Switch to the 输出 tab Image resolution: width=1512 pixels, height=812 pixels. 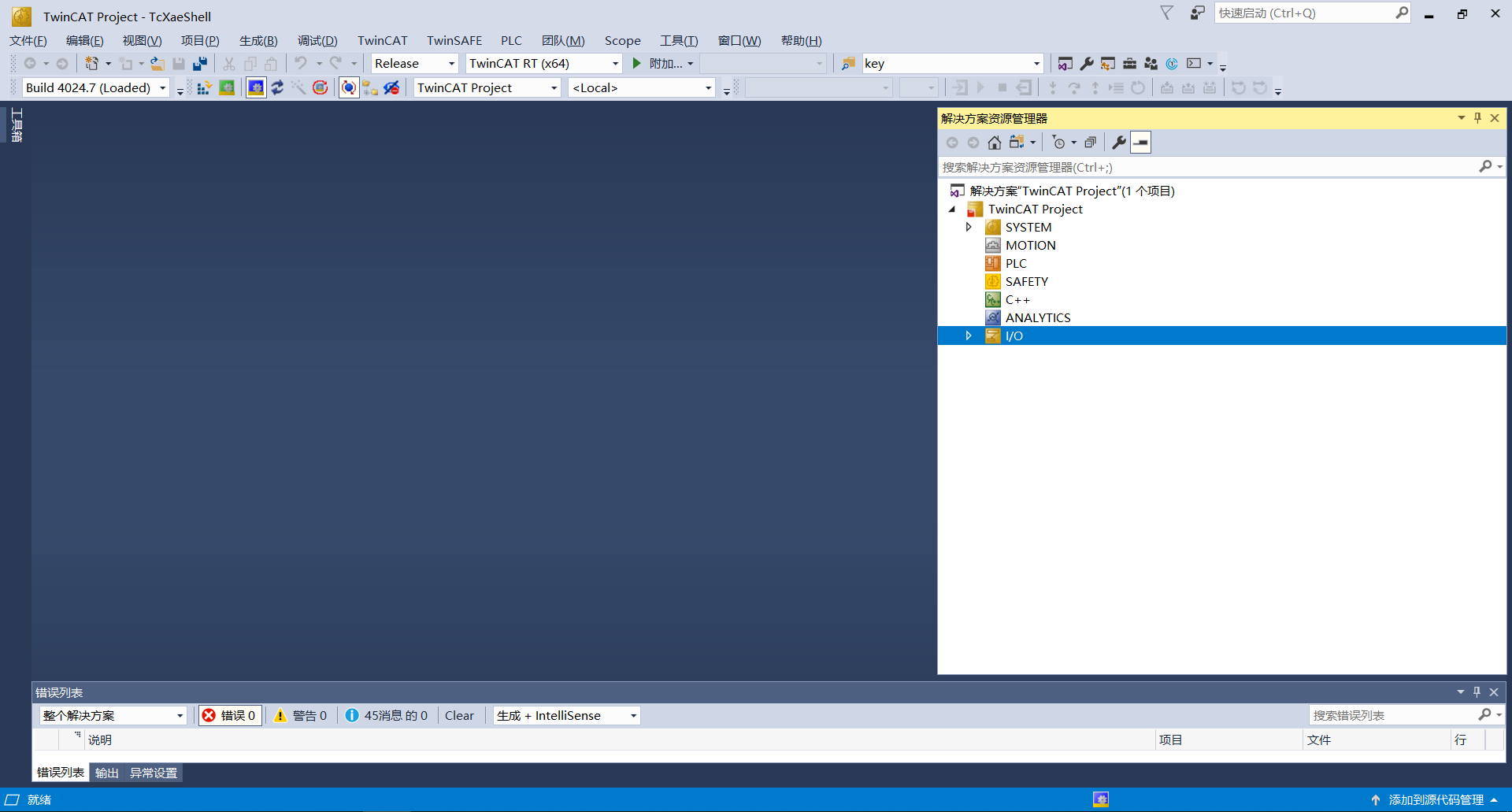[107, 773]
